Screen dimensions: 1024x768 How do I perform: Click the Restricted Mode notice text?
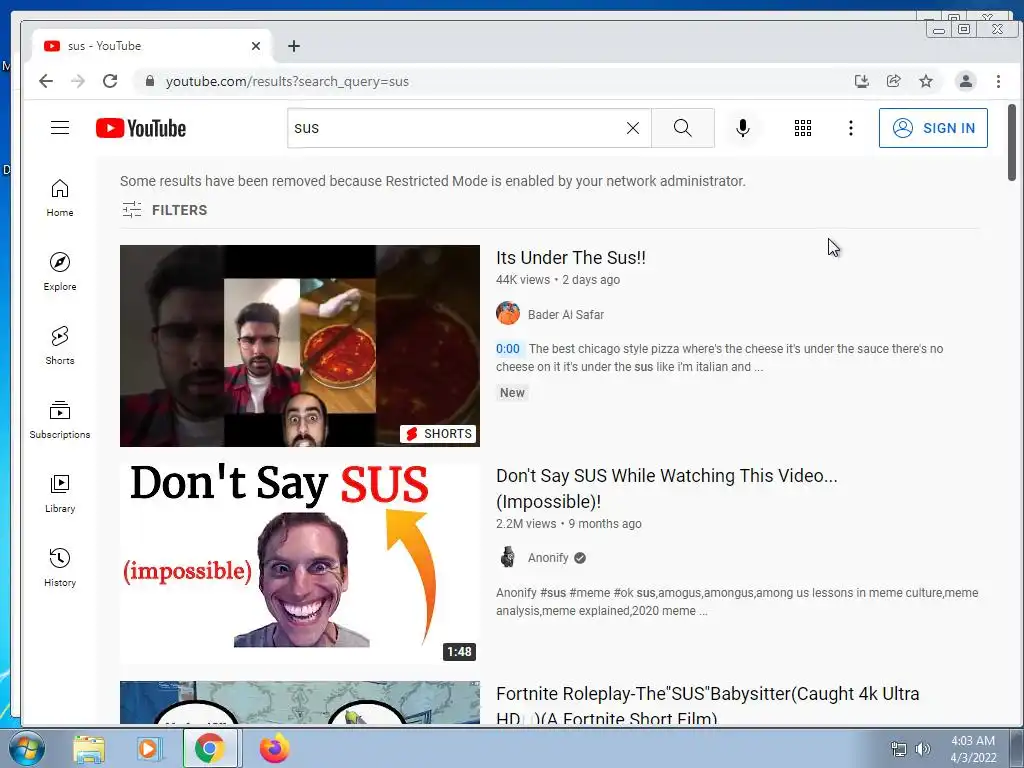click(x=432, y=181)
